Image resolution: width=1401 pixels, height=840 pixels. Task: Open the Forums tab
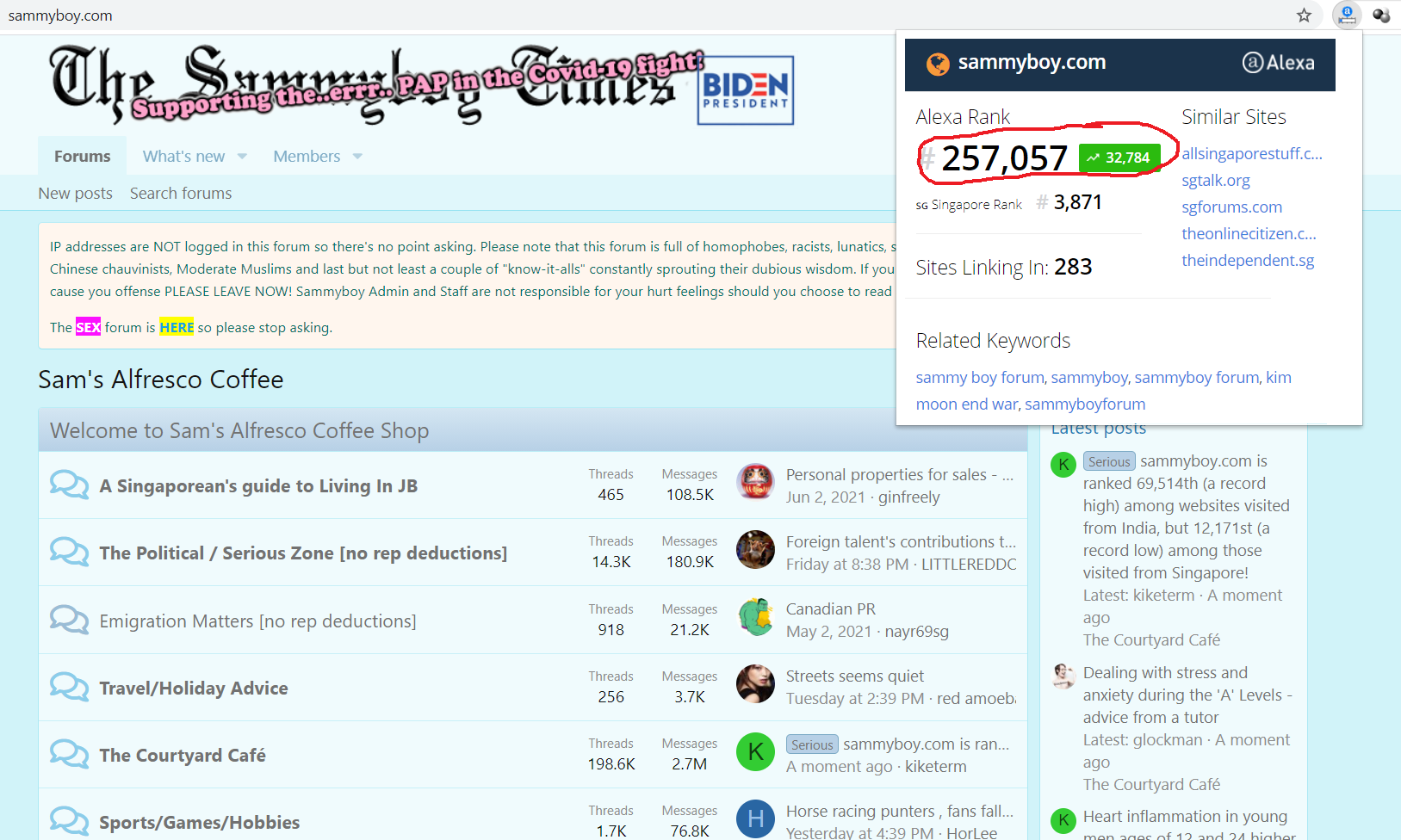[x=82, y=156]
